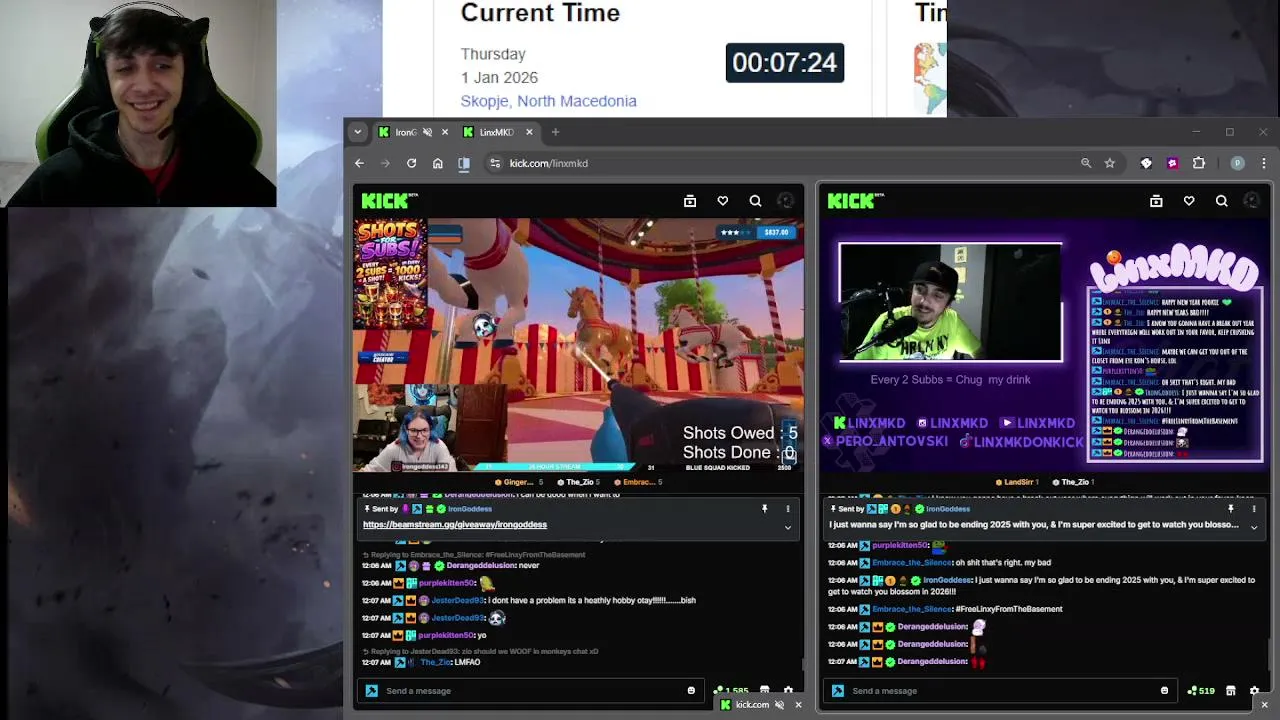Open the beamstream.gg giveaway link
1280x720 pixels.
(x=455, y=524)
